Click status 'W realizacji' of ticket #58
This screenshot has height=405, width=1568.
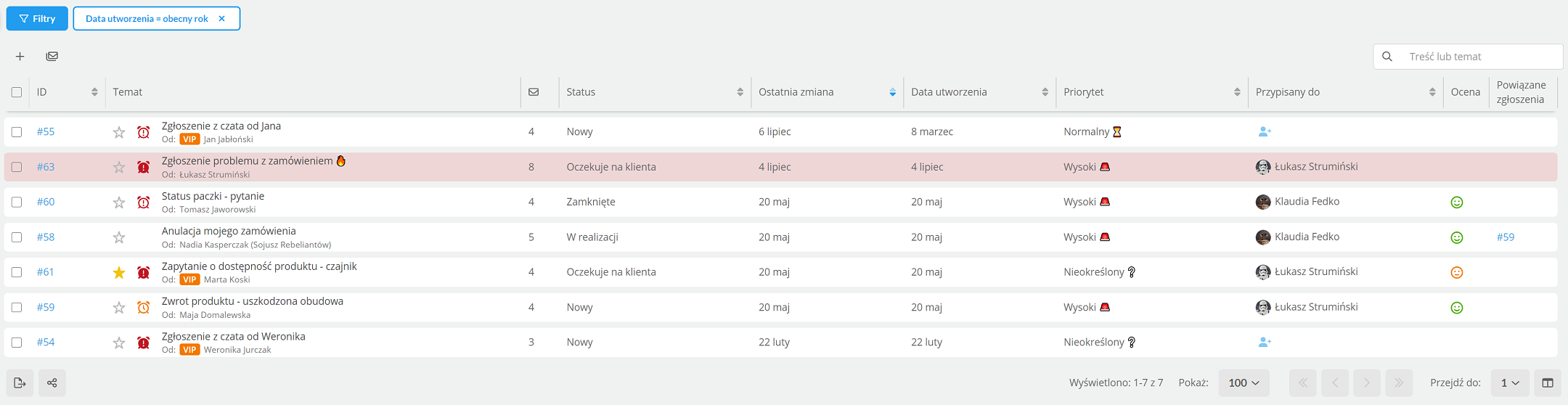click(x=592, y=237)
